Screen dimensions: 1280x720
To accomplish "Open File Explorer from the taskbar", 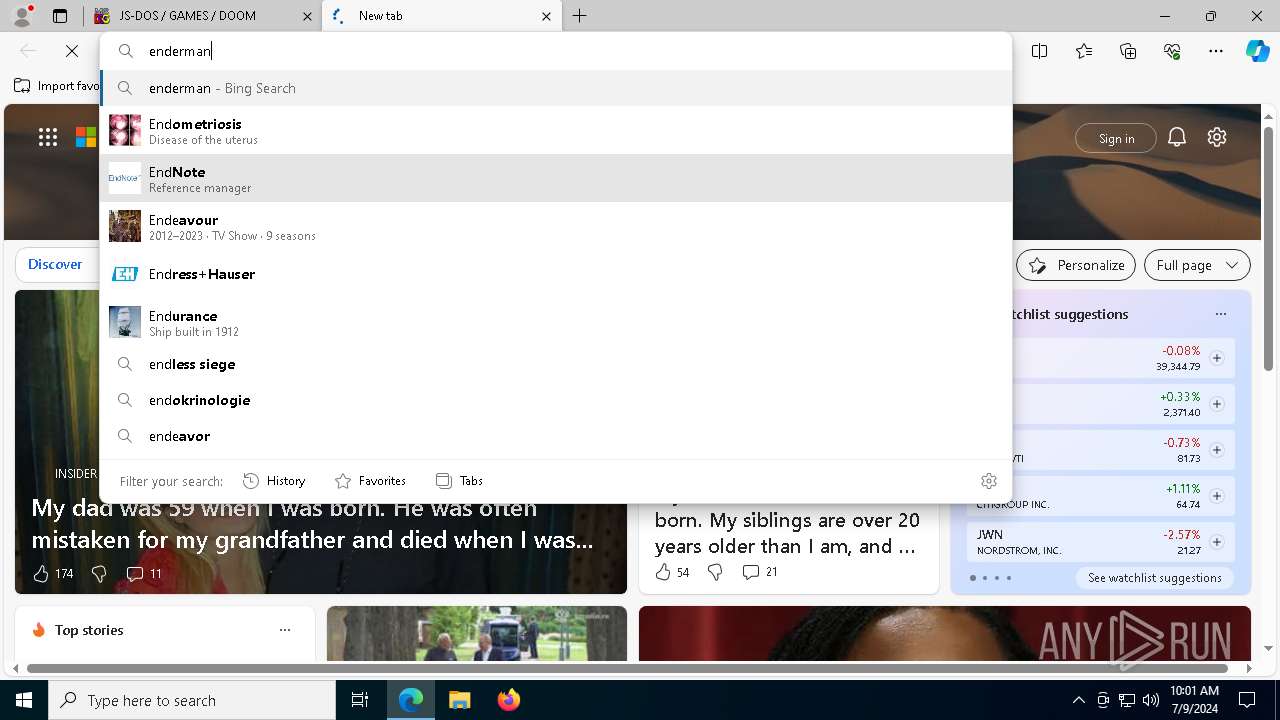I will pos(459,700).
